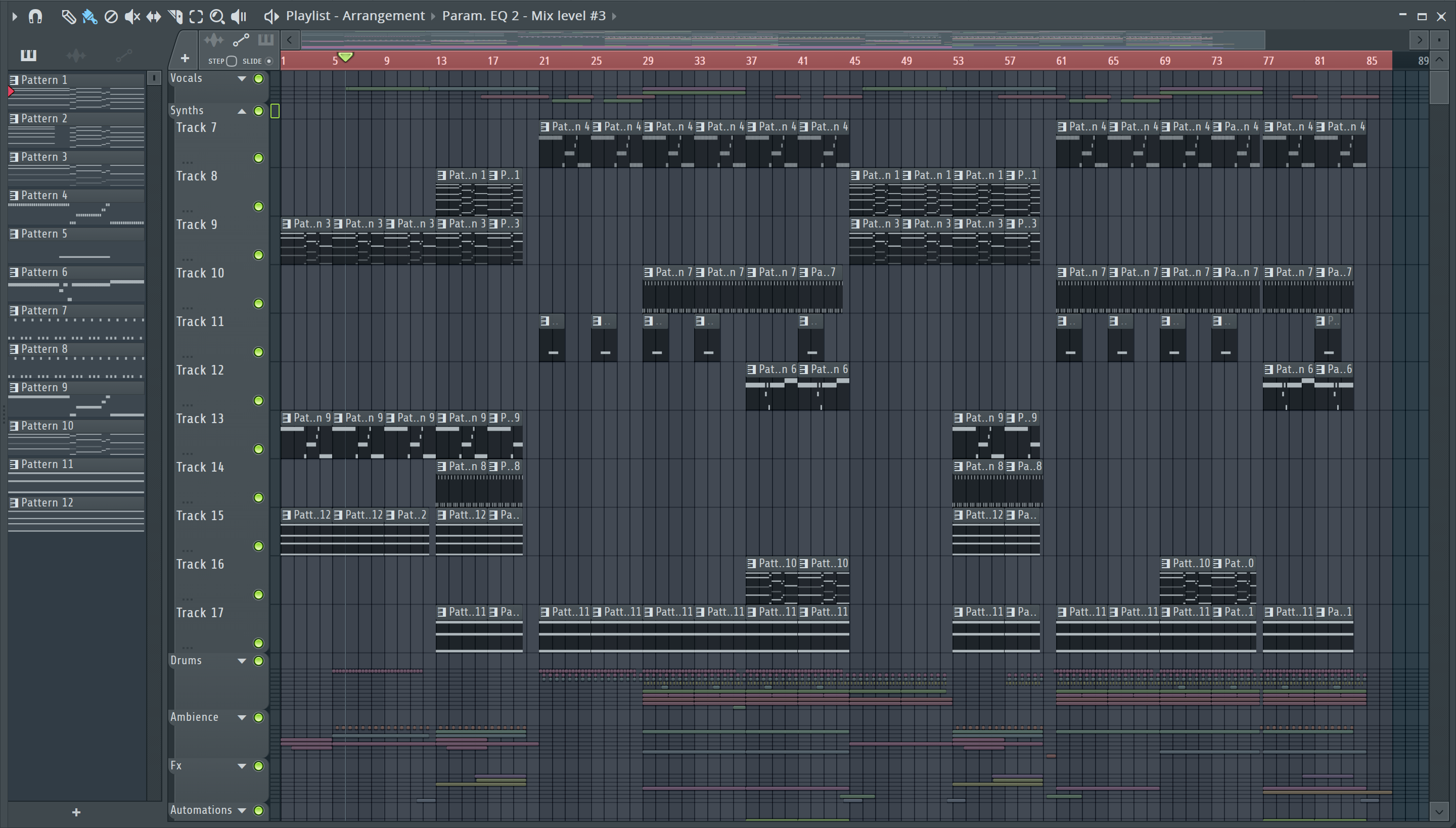Click the horizontal overview scrollbar
Viewport: 1456px width, 828px height.
783,40
